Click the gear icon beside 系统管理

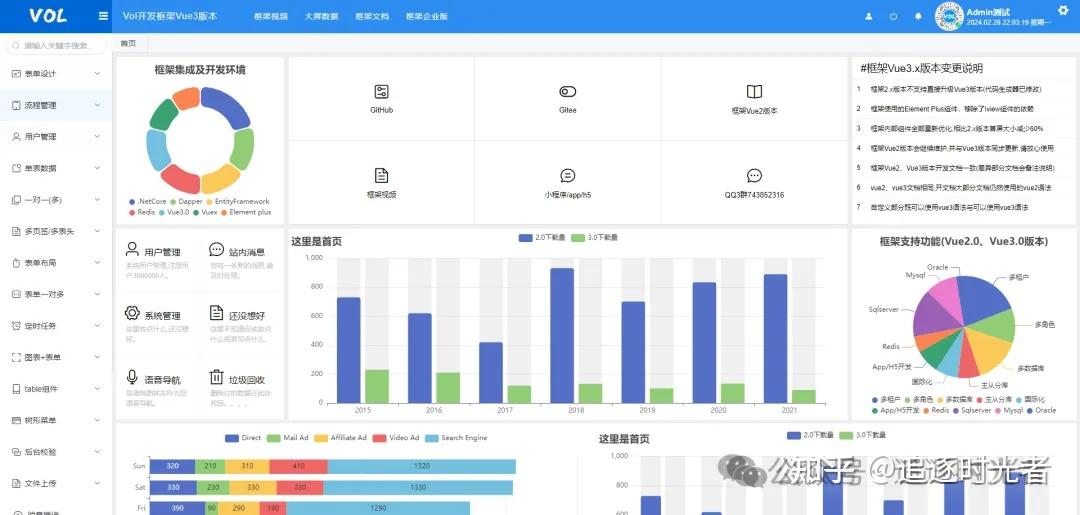(132, 313)
